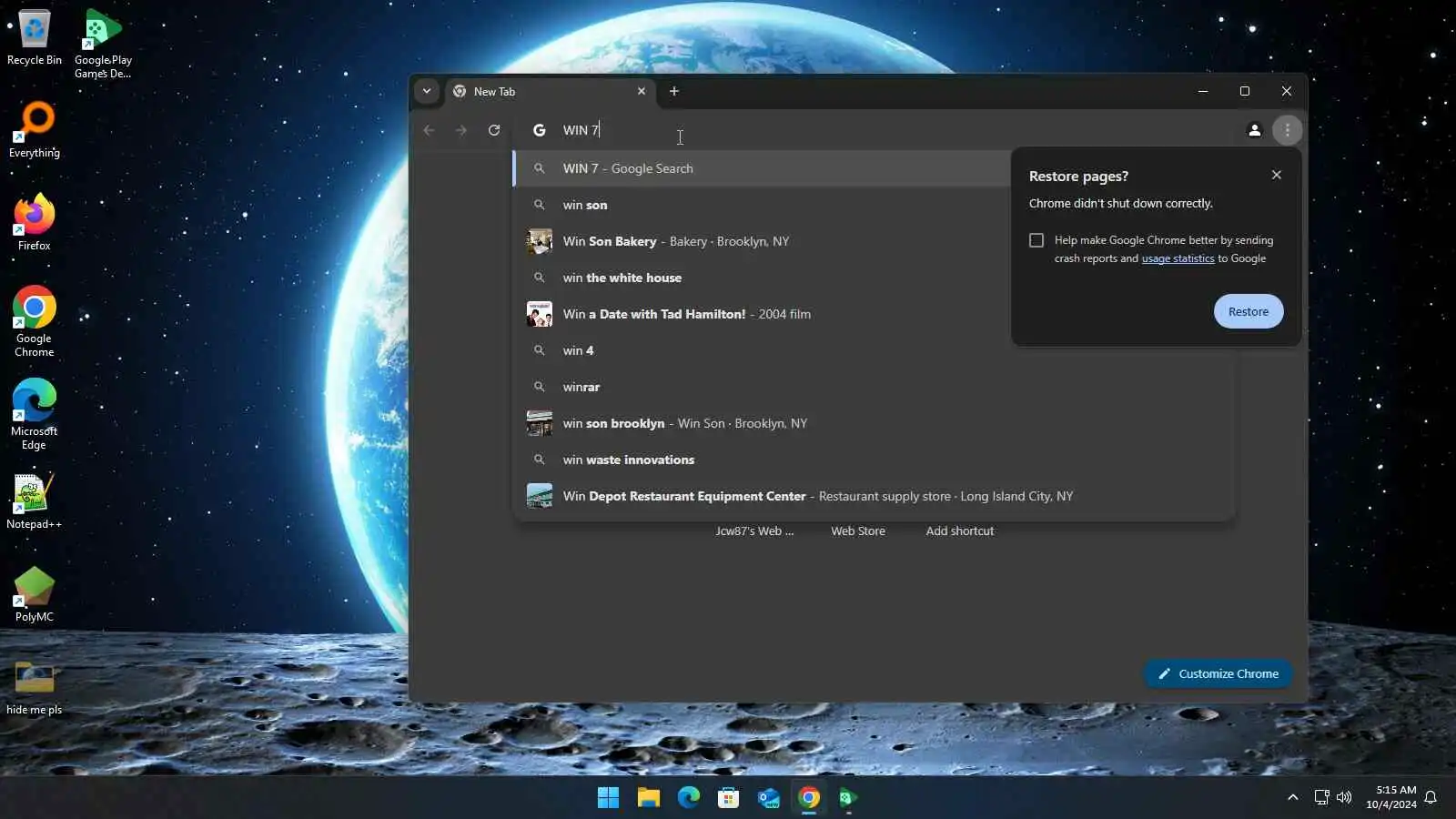Click the Customize Chrome button

1218,673
